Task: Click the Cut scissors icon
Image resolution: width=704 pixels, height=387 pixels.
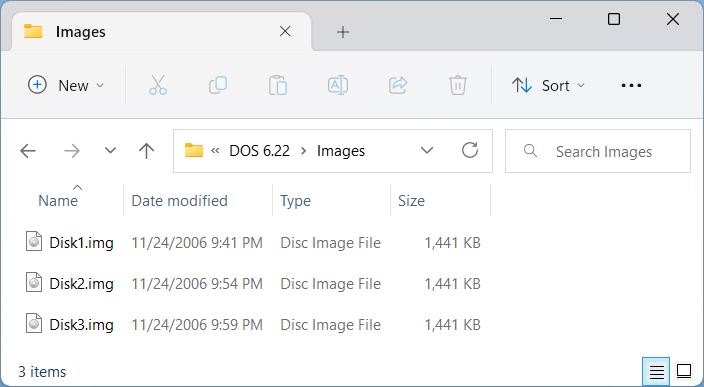Action: (x=158, y=85)
